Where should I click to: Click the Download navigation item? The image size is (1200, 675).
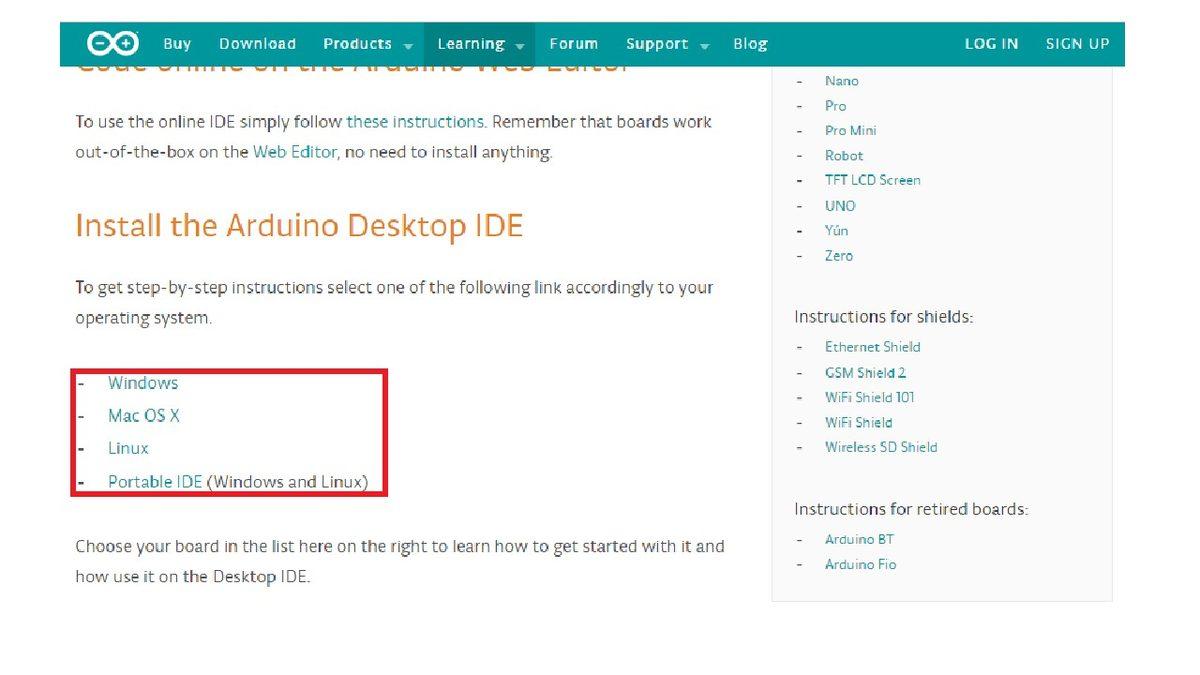[257, 43]
